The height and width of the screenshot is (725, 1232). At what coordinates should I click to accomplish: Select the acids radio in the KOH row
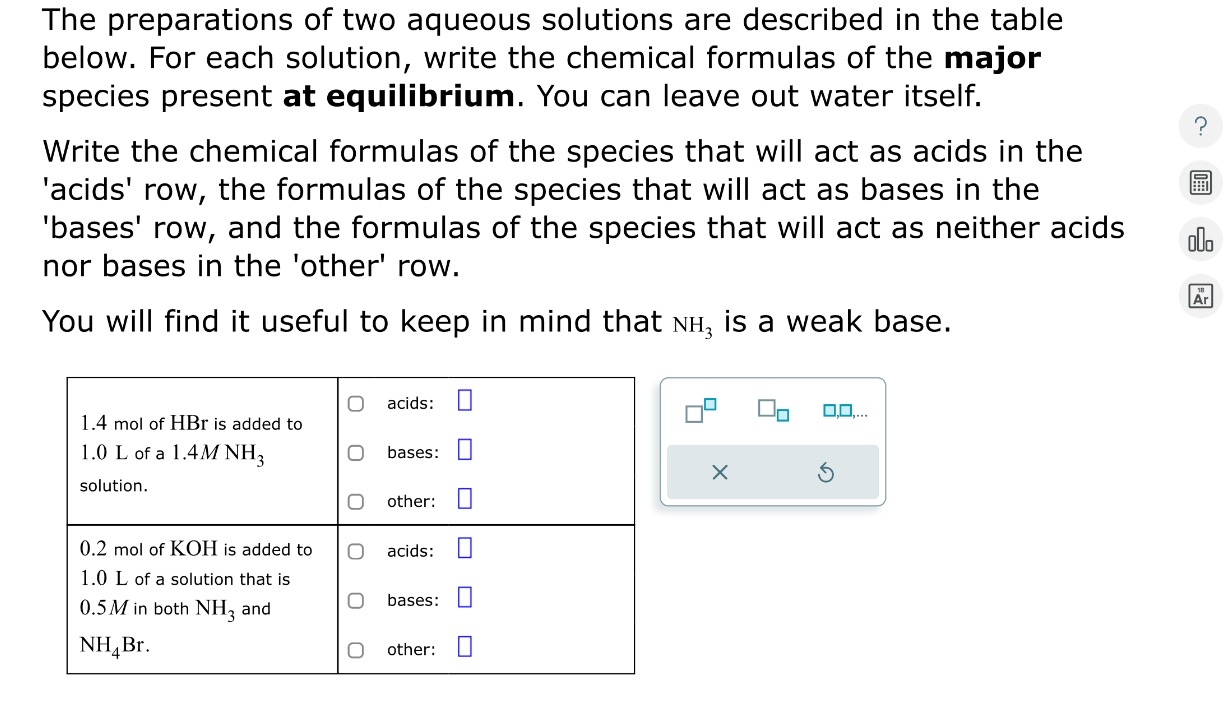[x=355, y=550]
